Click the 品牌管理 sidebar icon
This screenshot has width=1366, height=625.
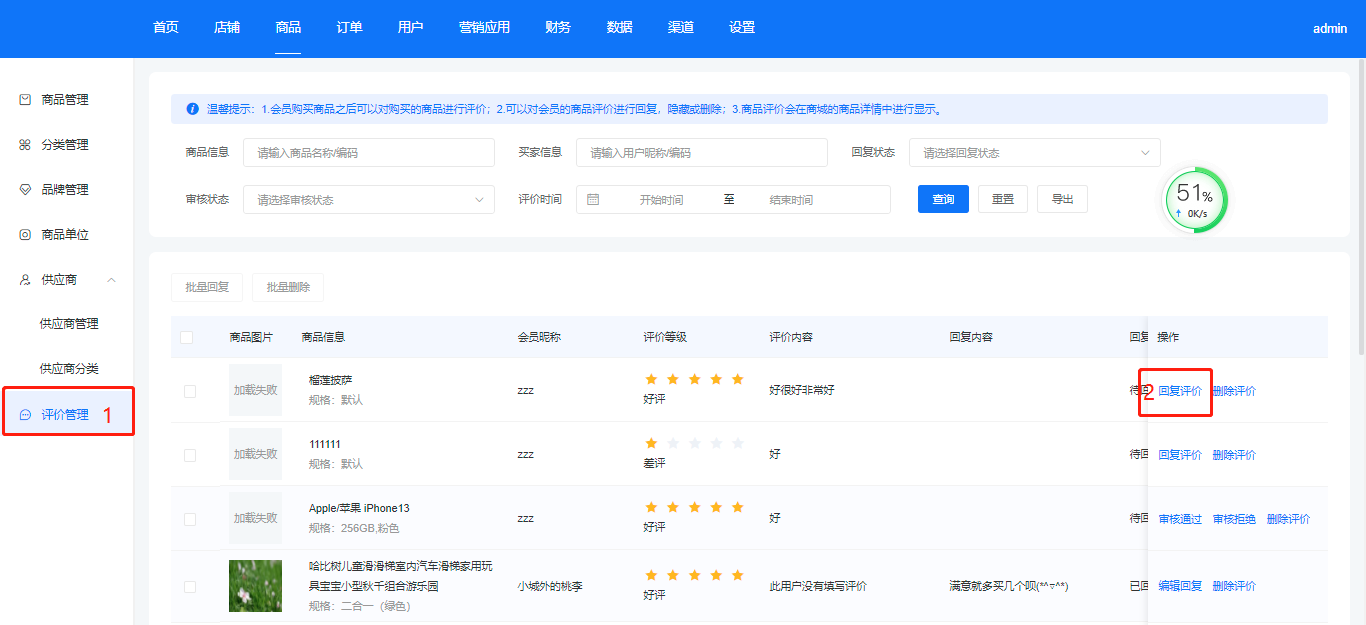click(26, 190)
